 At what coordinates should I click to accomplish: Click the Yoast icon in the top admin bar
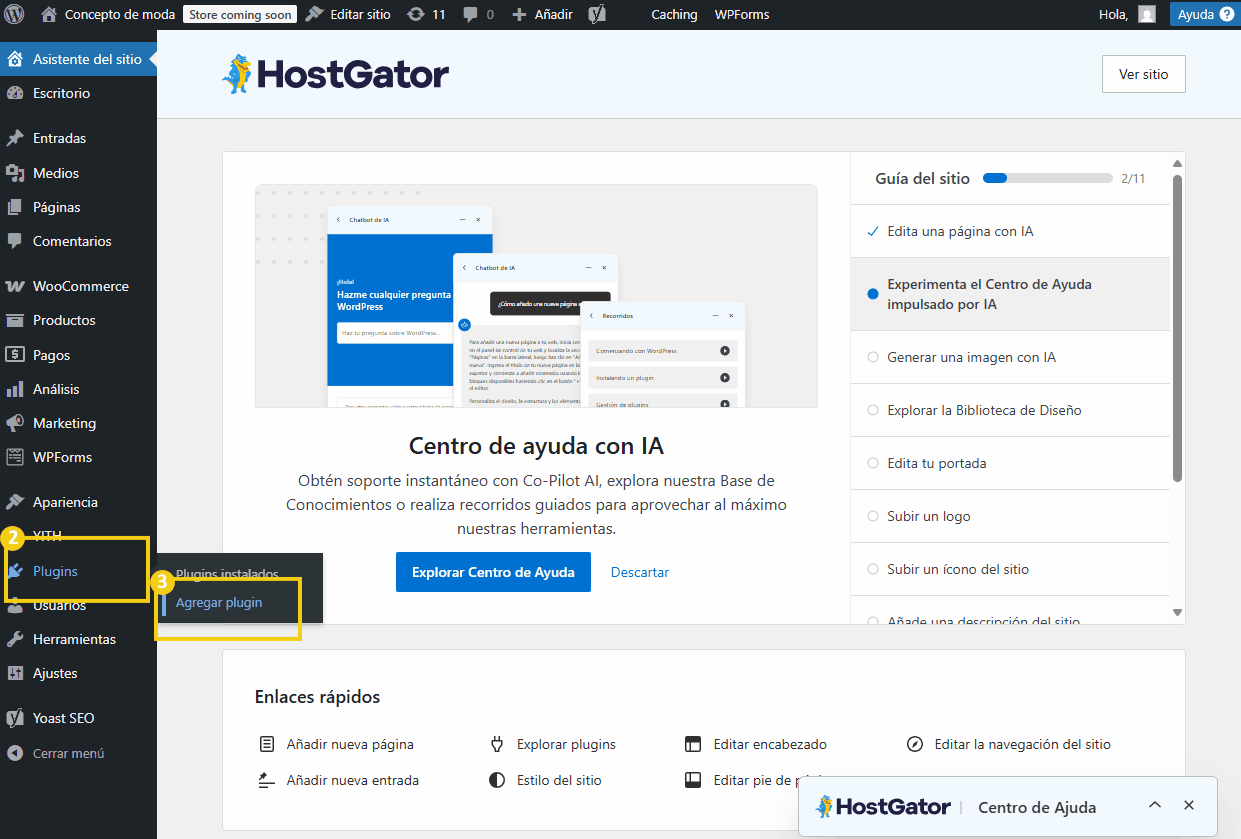pyautogui.click(x=598, y=15)
